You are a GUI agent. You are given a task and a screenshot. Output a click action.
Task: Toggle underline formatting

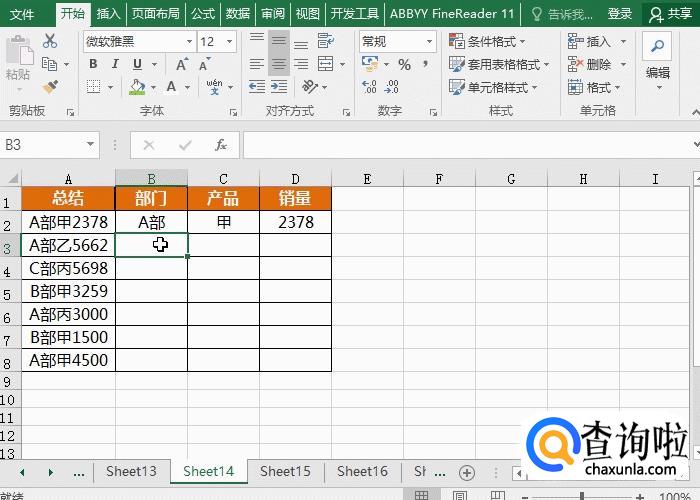138,64
